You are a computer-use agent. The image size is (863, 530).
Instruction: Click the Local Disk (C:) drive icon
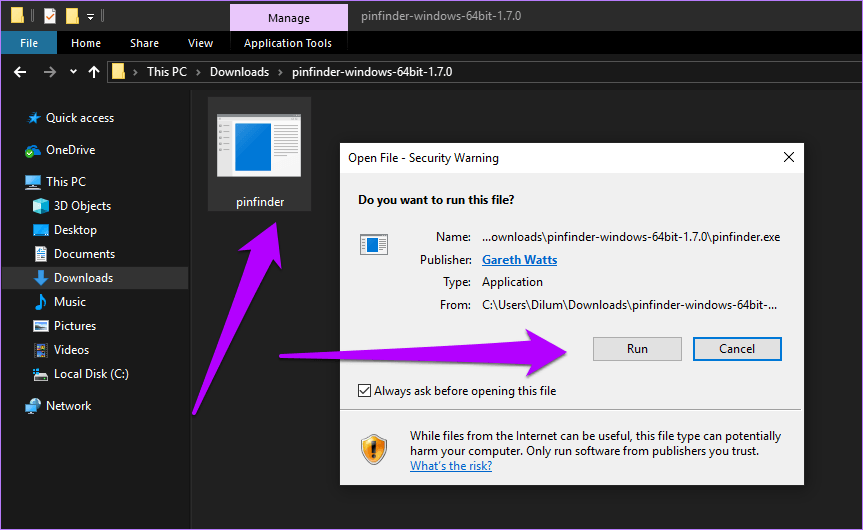[x=41, y=374]
